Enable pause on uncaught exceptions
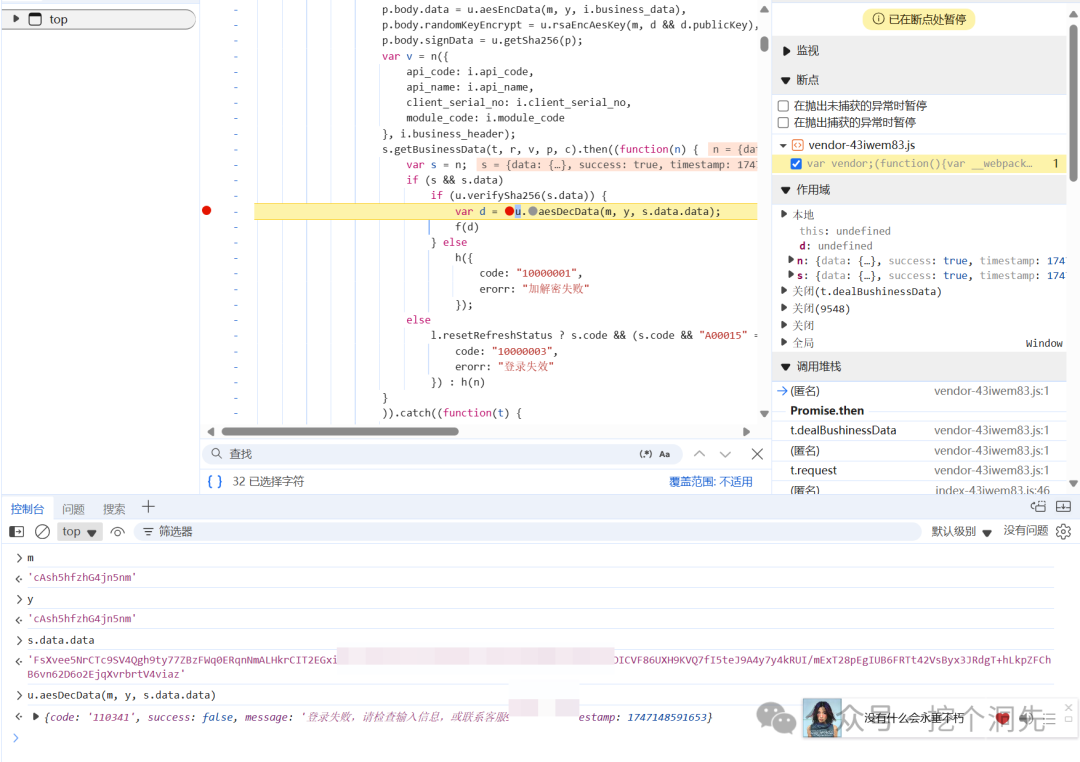The image size is (1080, 762). tap(783, 105)
